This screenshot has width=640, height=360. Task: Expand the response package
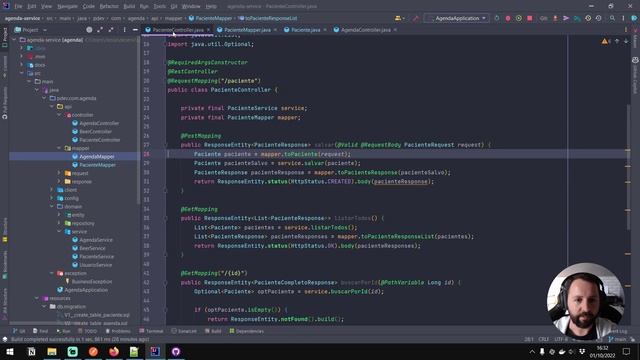point(59,182)
